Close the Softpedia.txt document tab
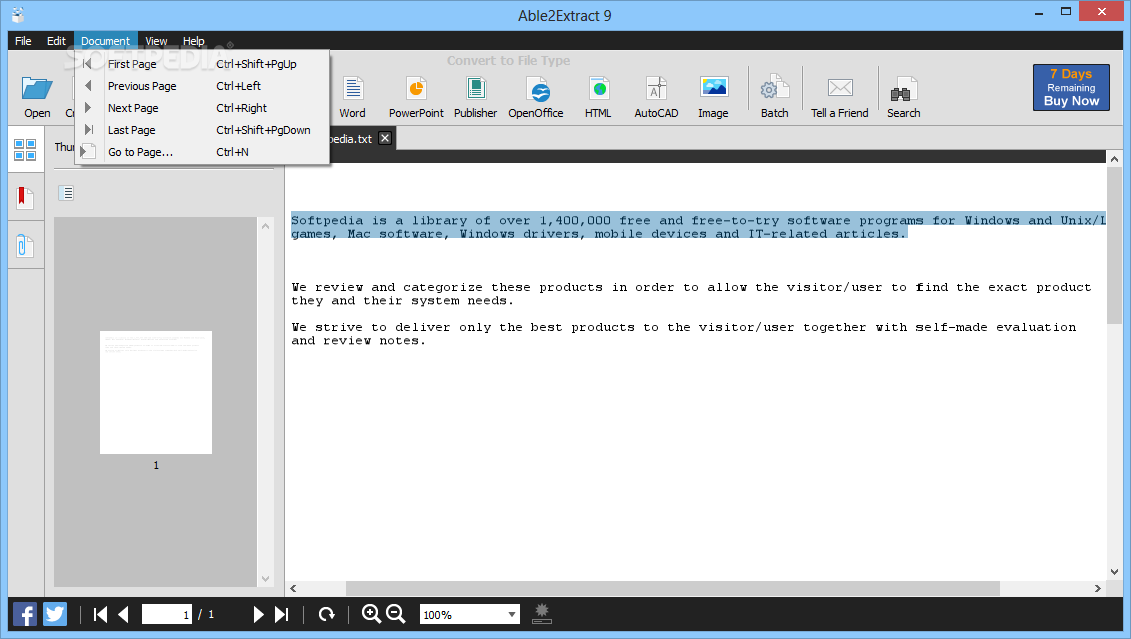1131x639 pixels. [x=385, y=138]
